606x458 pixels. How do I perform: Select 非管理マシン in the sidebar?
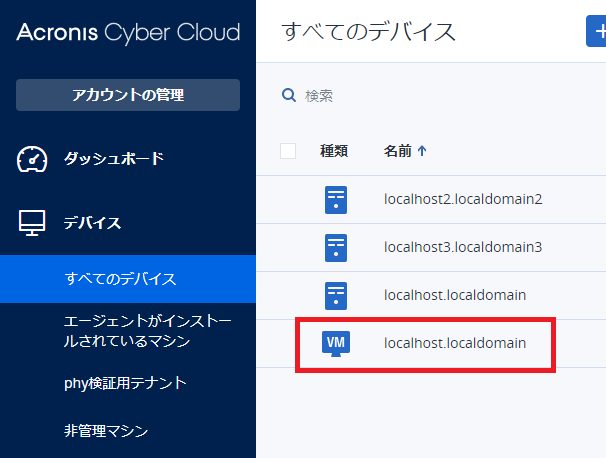pyautogui.click(x=106, y=432)
